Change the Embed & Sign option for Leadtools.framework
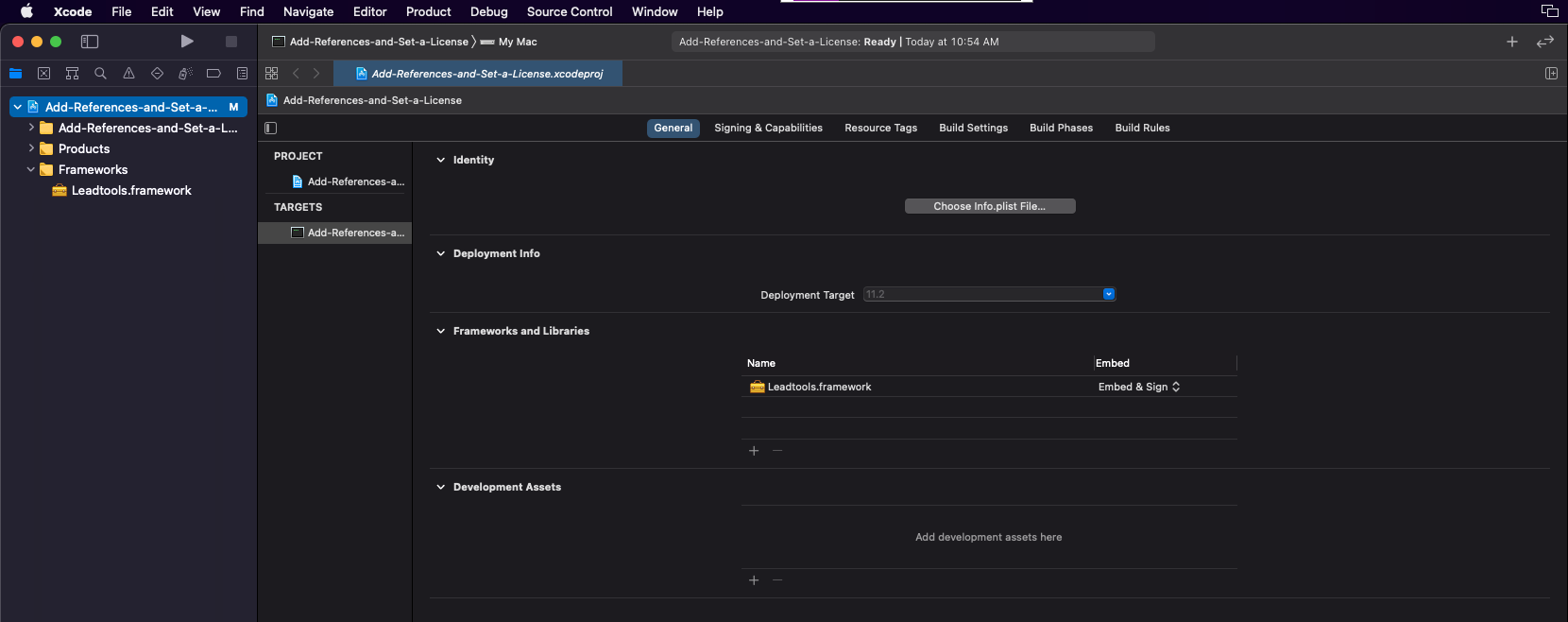1568x622 pixels. [x=1139, y=388]
